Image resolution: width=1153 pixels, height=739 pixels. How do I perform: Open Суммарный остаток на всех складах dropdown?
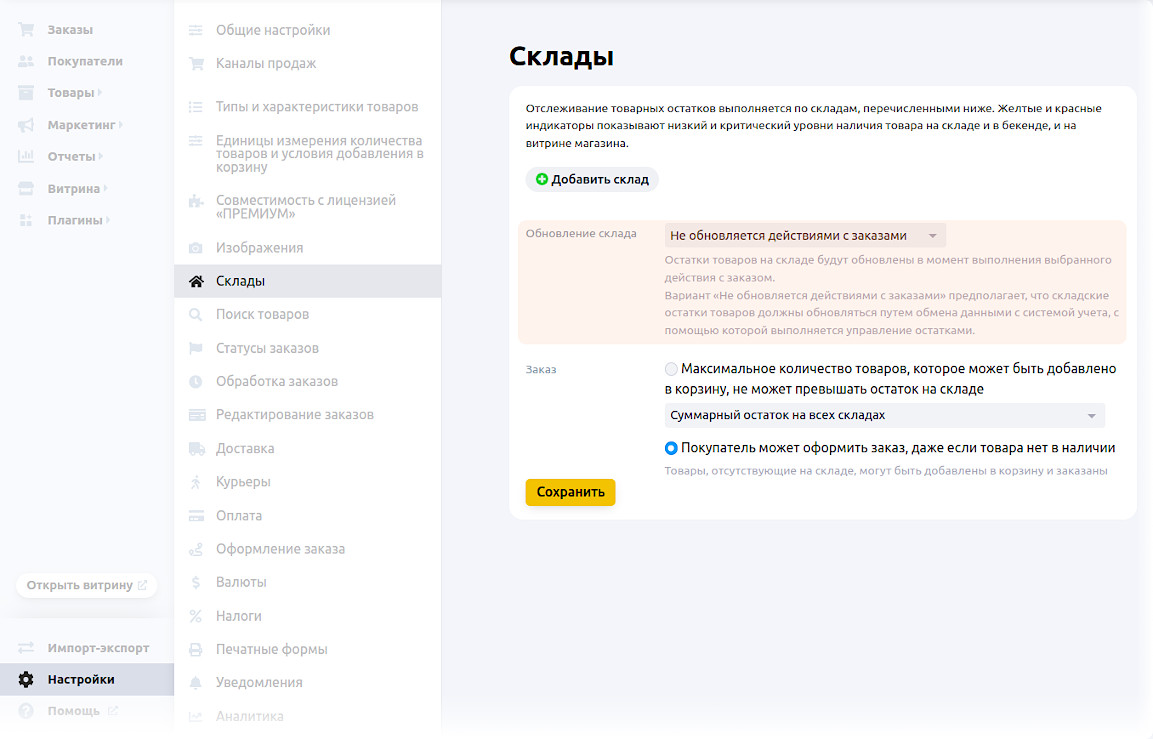884,415
